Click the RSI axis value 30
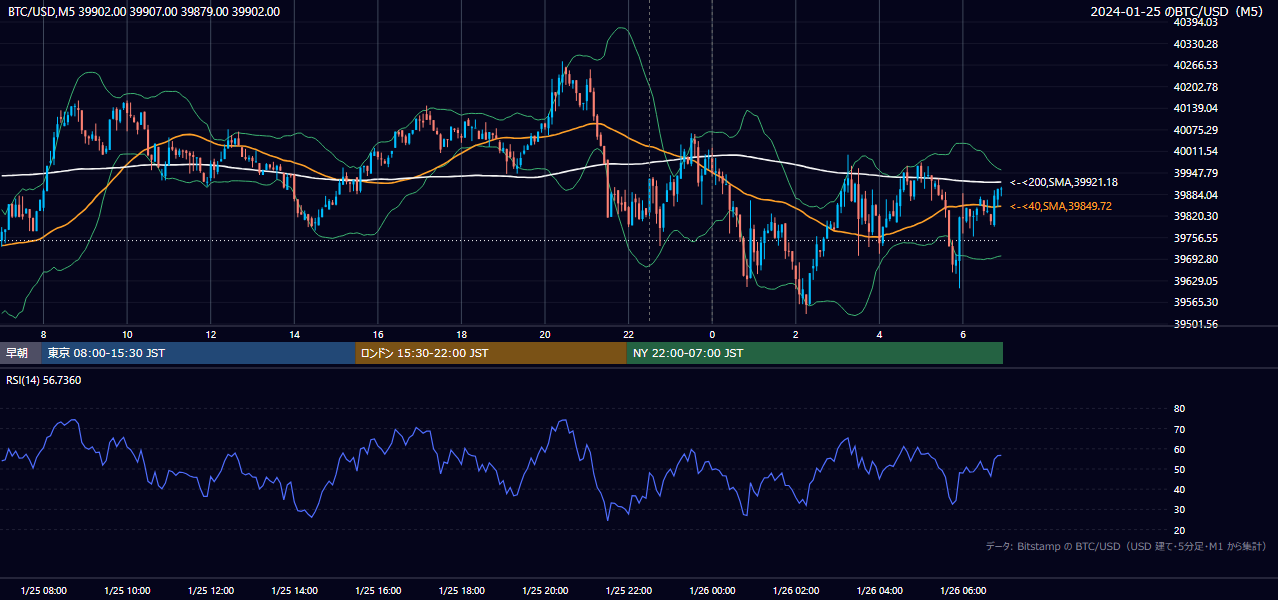Screen dimensions: 1278x600 1179,510
